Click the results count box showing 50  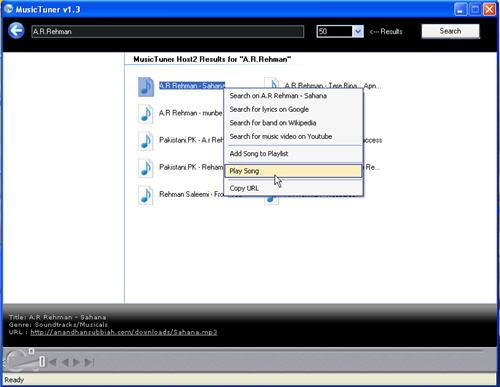click(335, 32)
